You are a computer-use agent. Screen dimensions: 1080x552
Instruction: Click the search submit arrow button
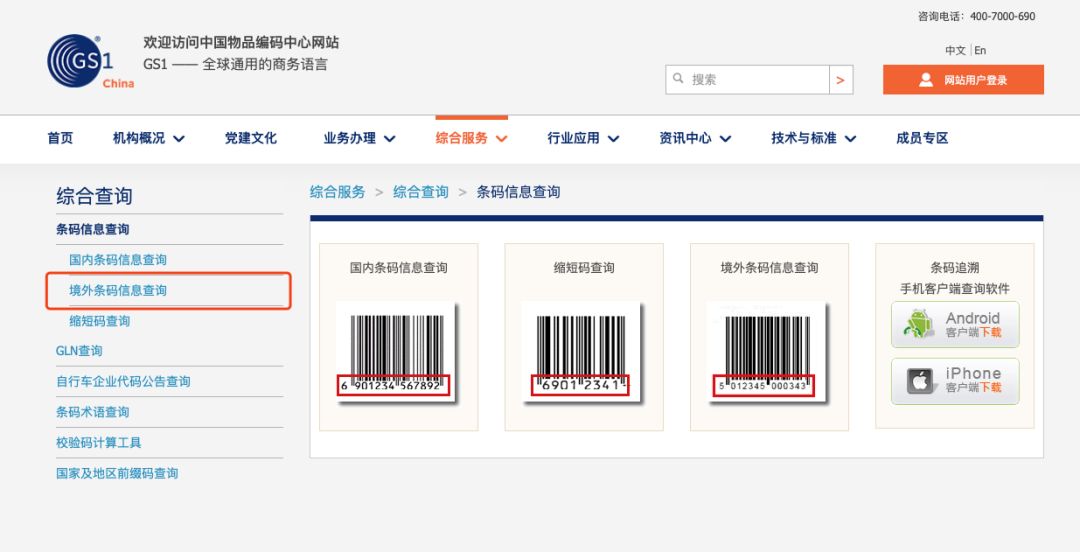point(841,80)
